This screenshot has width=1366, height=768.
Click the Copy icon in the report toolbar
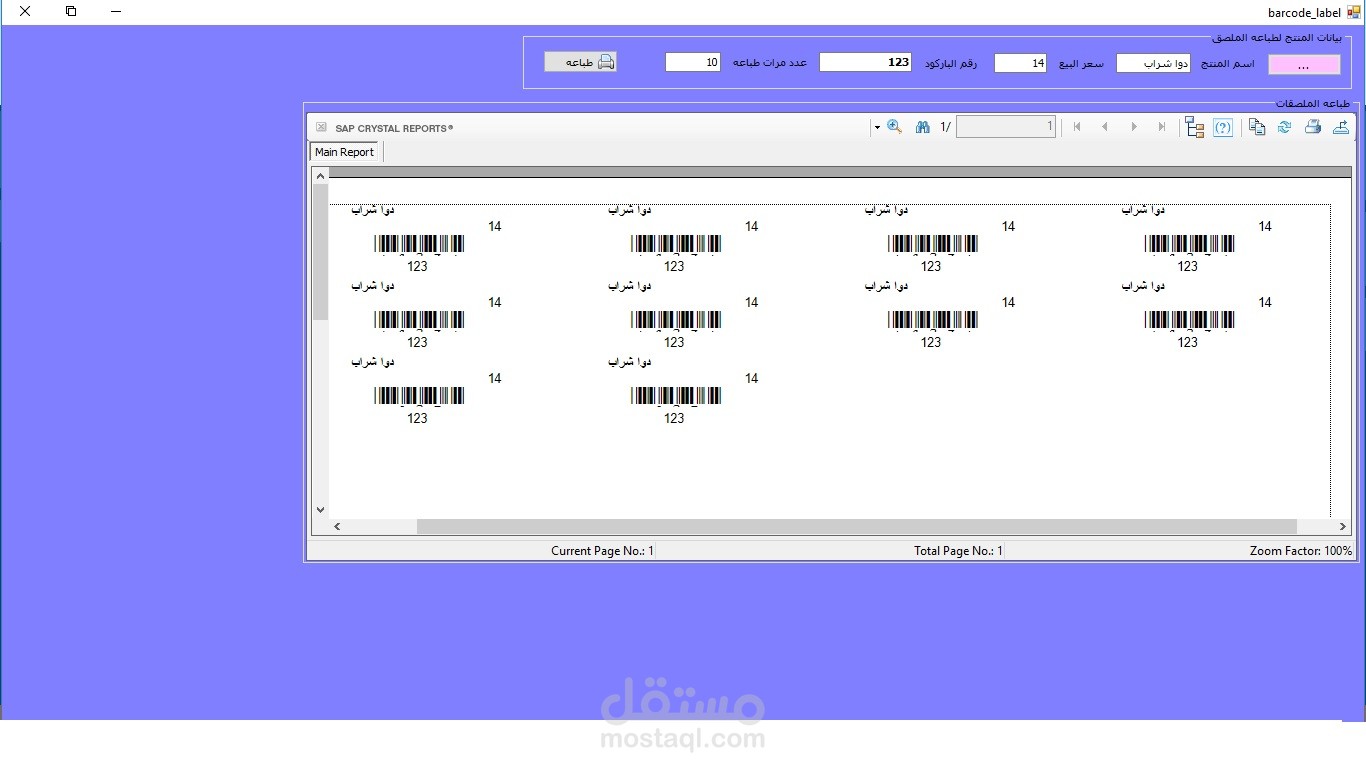pyautogui.click(x=1257, y=127)
